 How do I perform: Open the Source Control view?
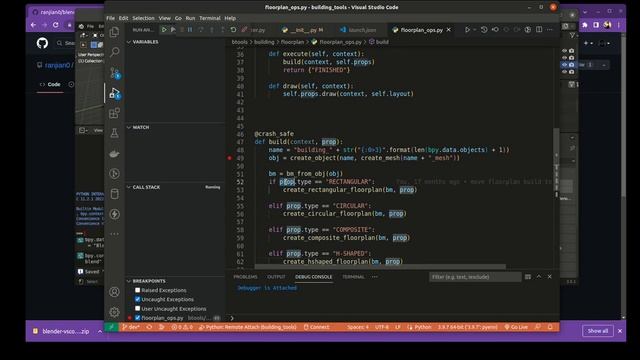click(115, 73)
